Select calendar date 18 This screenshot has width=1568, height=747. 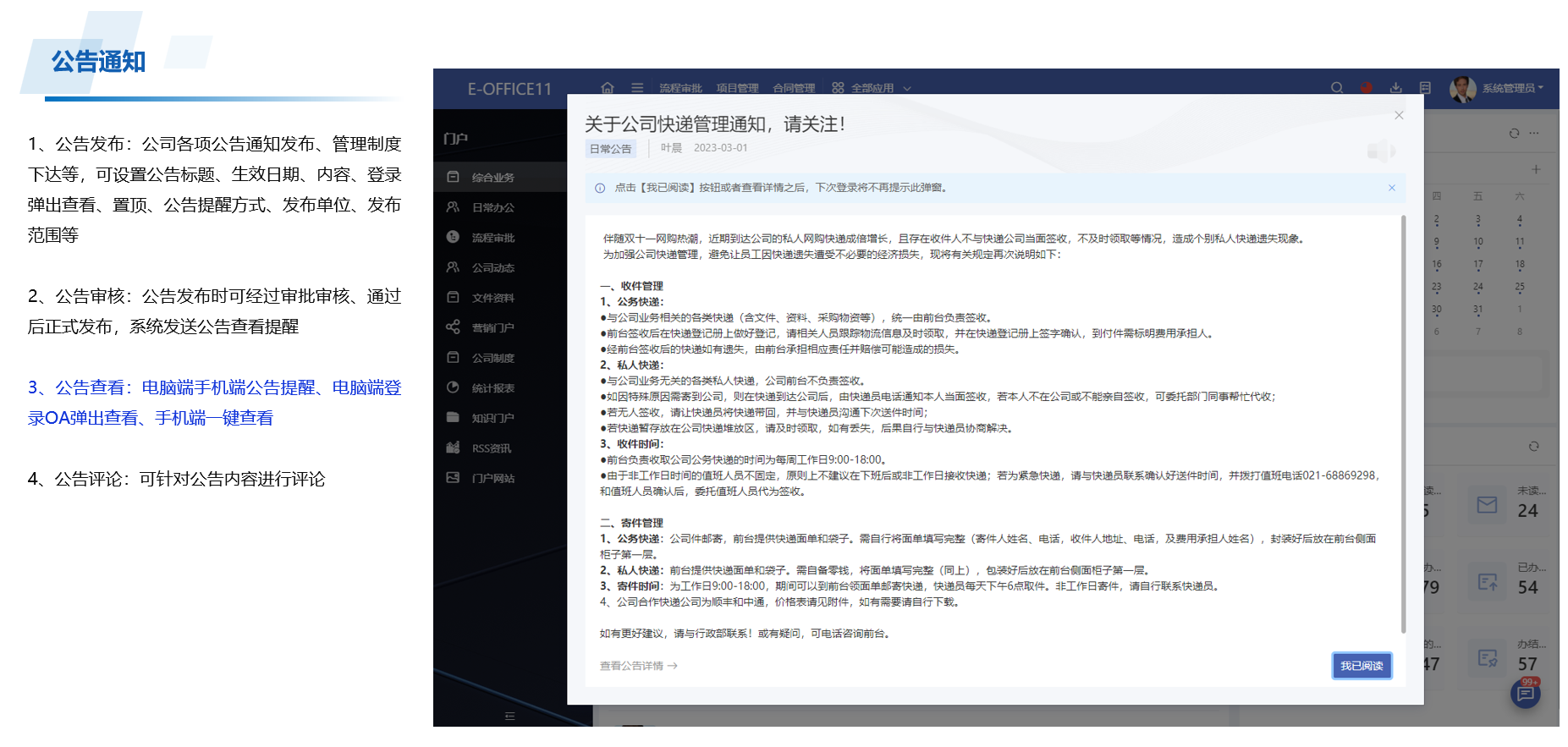point(1520,265)
